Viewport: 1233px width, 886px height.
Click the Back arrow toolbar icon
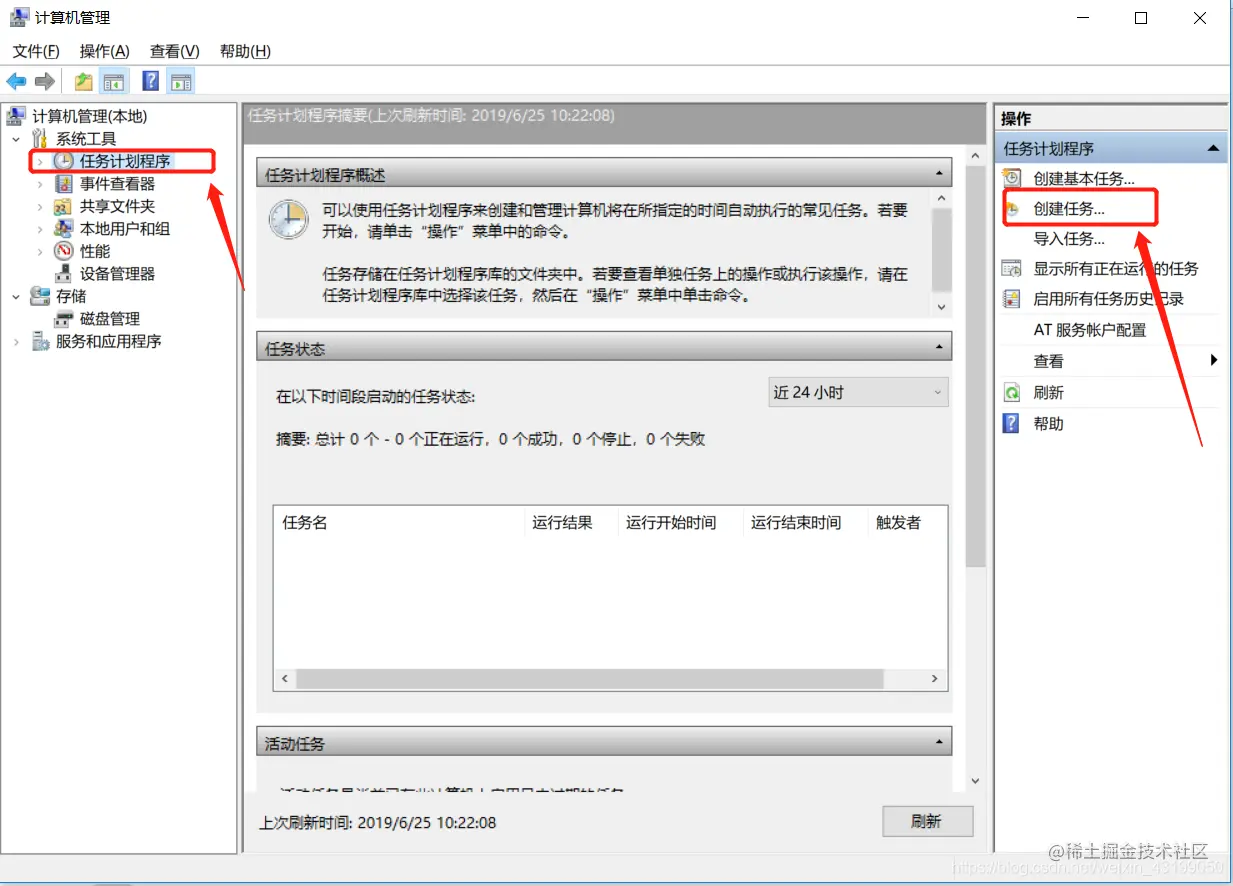click(16, 82)
